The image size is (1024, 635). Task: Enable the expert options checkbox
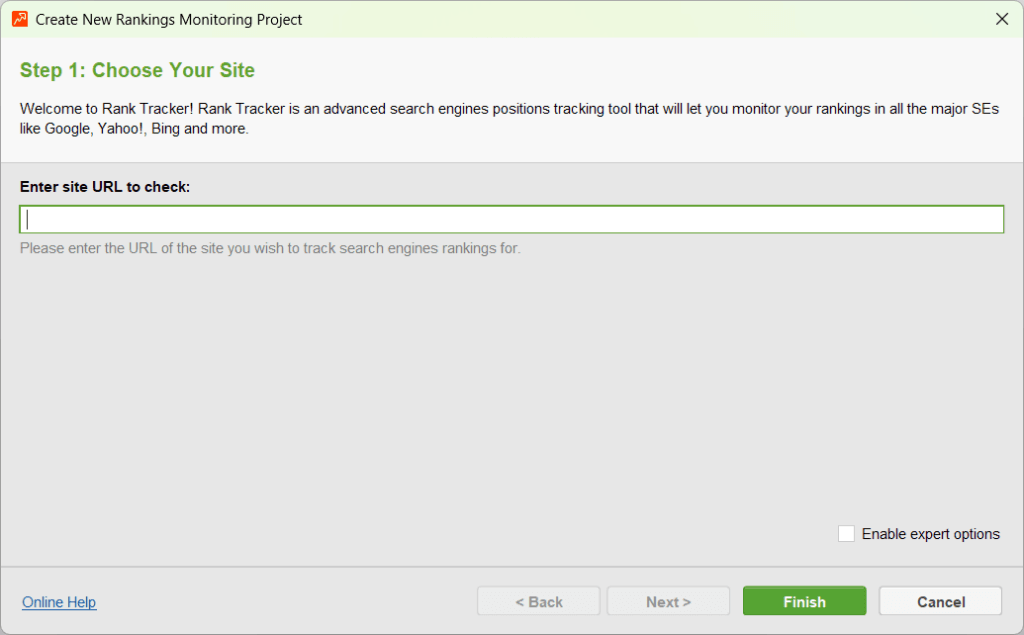coord(847,534)
